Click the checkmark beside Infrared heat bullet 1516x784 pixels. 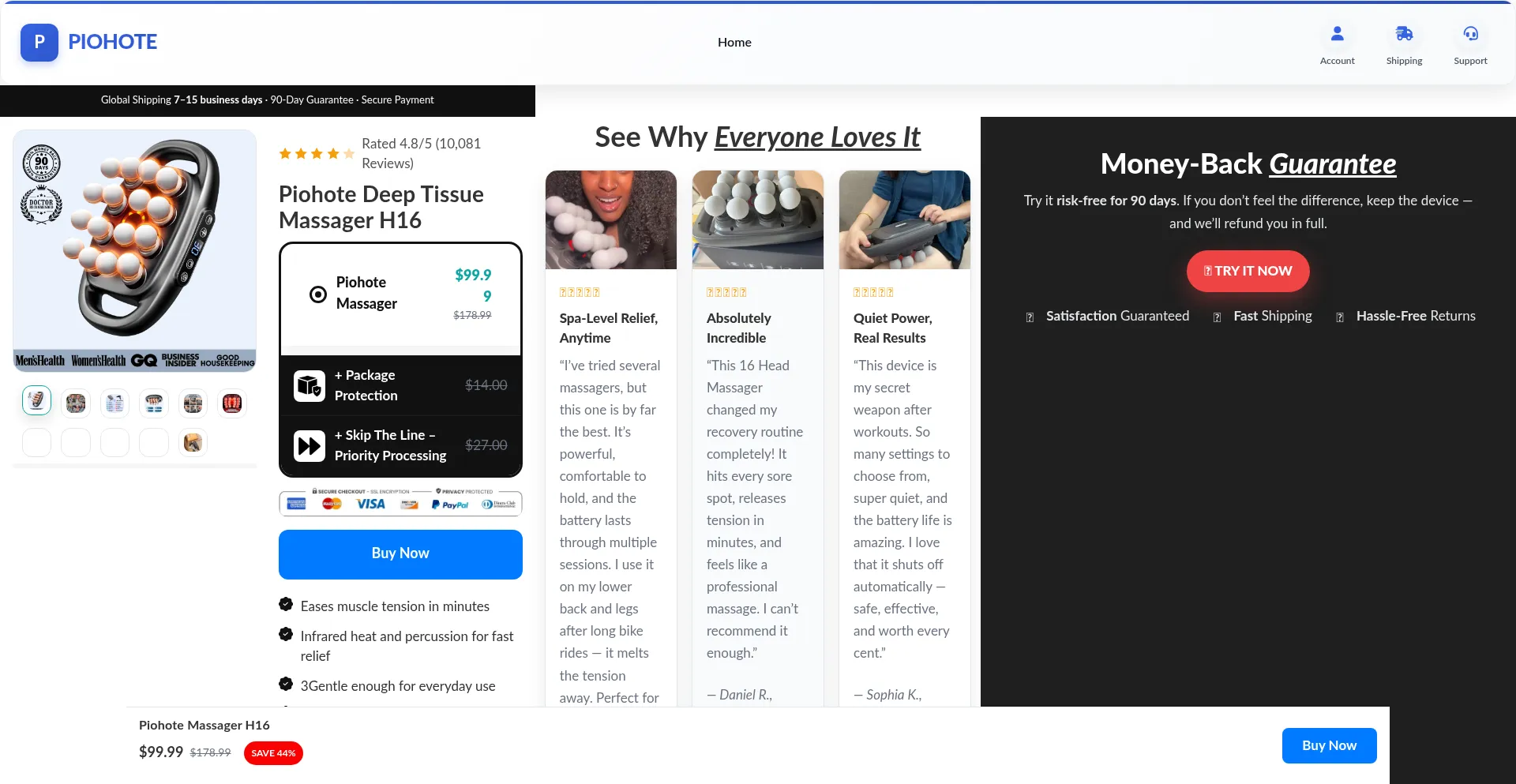[x=286, y=634]
